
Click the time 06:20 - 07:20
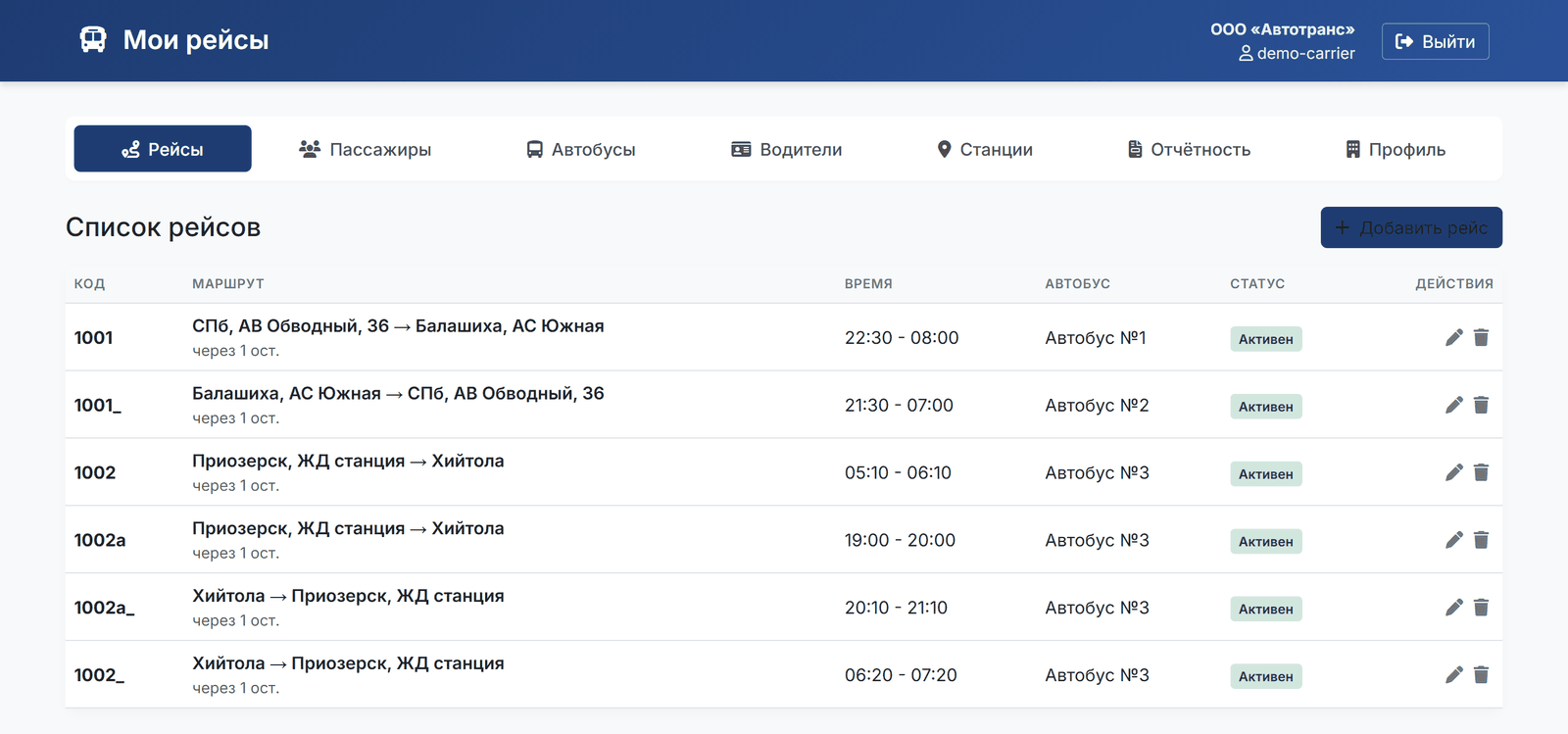point(901,676)
